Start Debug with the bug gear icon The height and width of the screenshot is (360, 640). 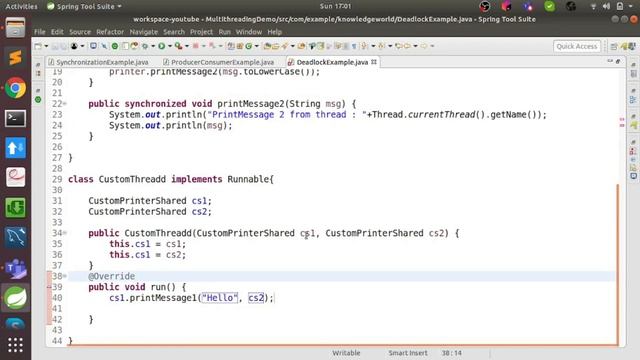pos(145,46)
